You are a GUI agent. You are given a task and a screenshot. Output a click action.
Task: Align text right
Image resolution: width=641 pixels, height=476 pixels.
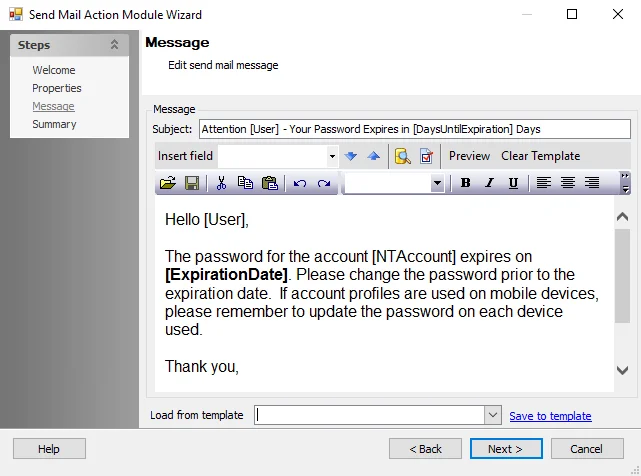(x=592, y=182)
